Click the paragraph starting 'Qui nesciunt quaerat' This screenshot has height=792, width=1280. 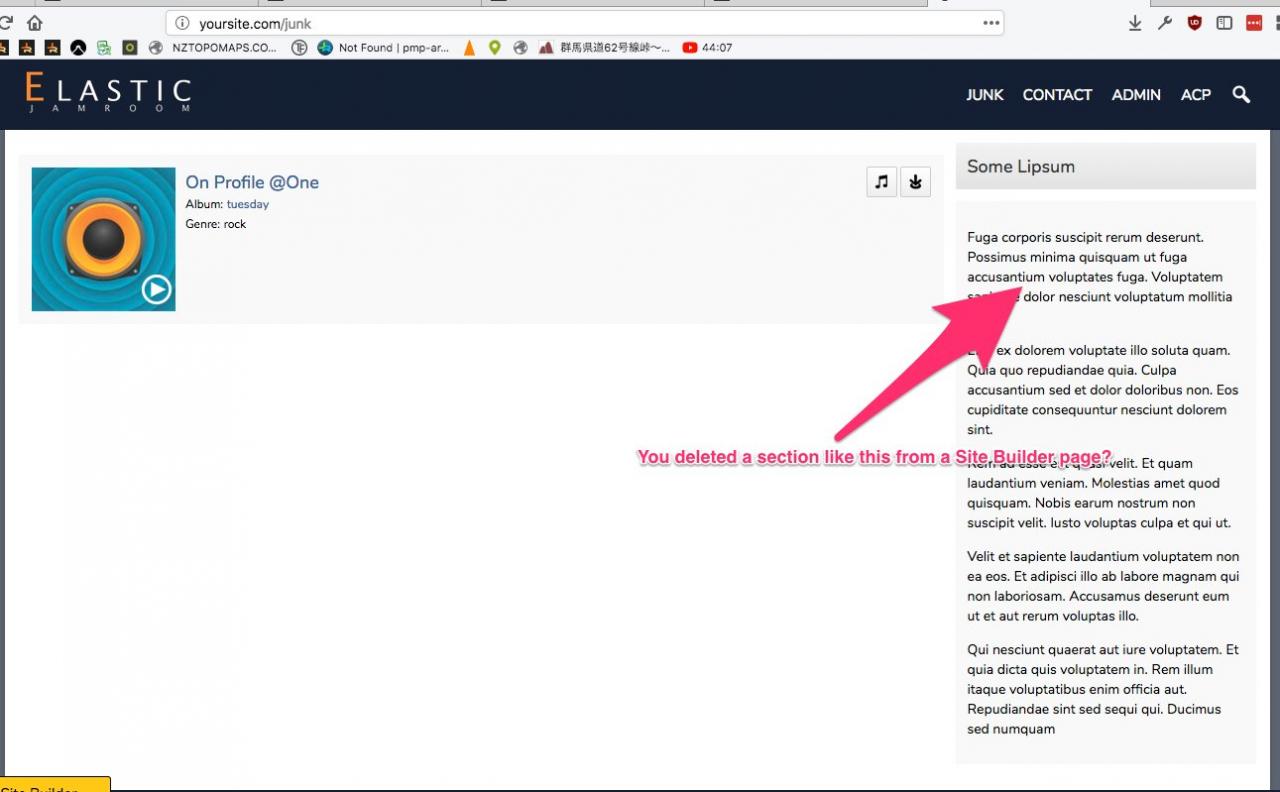(x=1103, y=689)
